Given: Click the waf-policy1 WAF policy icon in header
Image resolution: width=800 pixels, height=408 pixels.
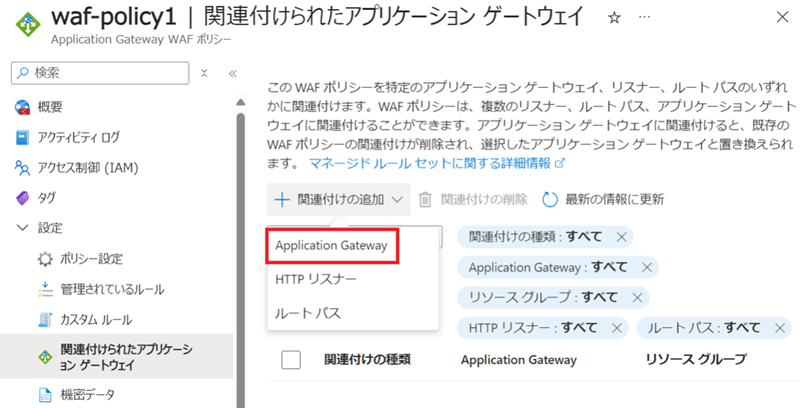Looking at the screenshot, I should 28,24.
